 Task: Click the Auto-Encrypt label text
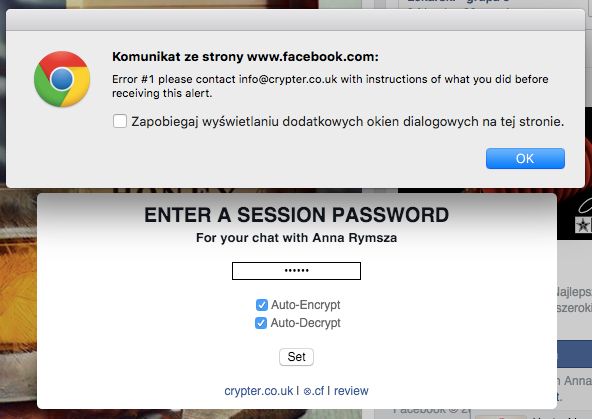[306, 305]
